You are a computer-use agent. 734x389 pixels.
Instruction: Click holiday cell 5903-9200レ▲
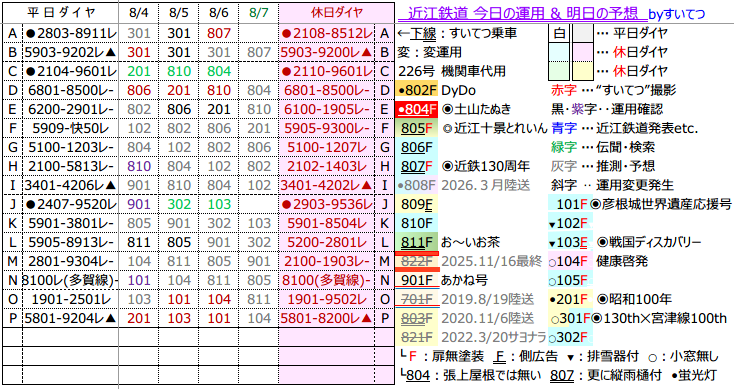[327, 52]
